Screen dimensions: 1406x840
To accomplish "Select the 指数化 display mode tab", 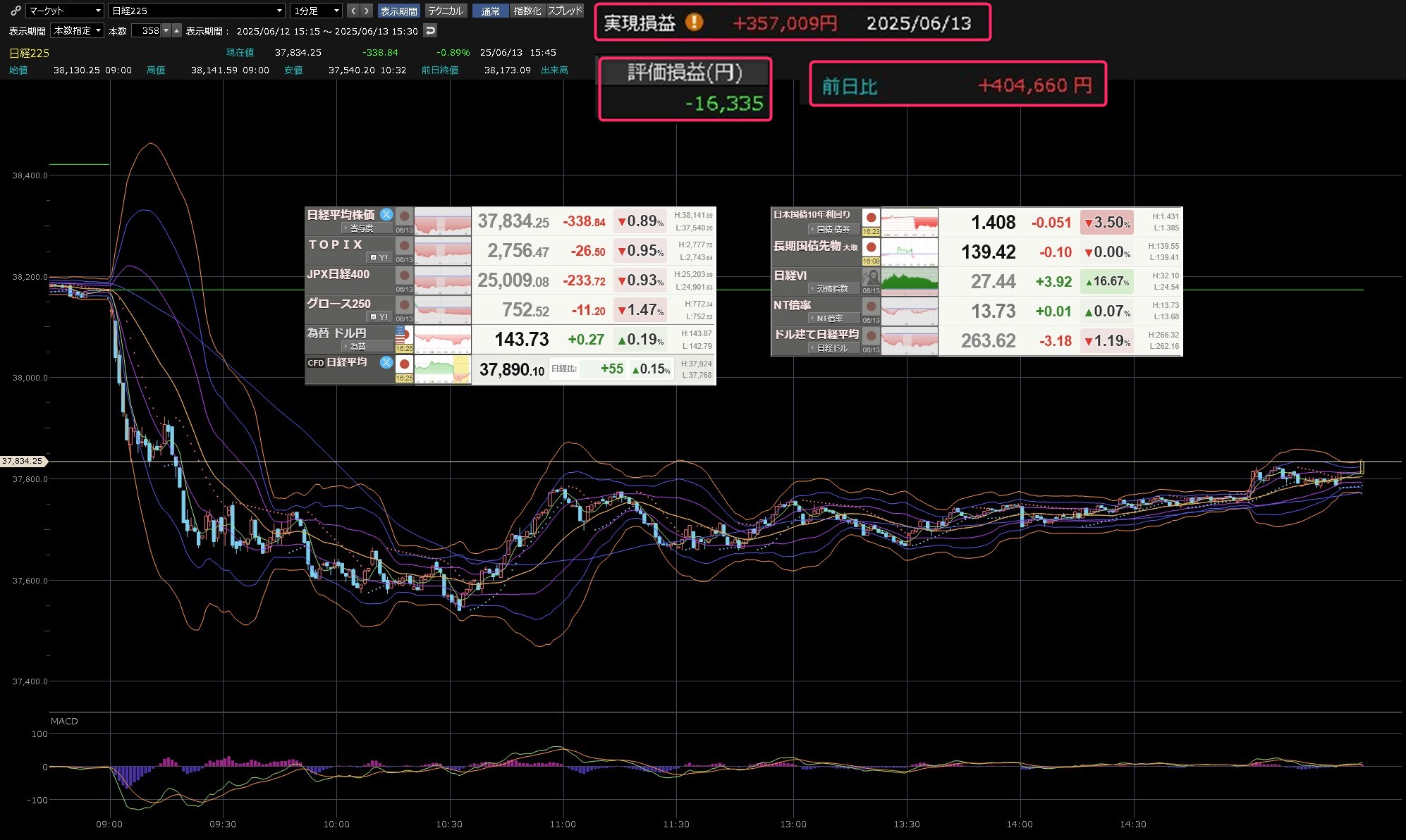I will [x=527, y=11].
